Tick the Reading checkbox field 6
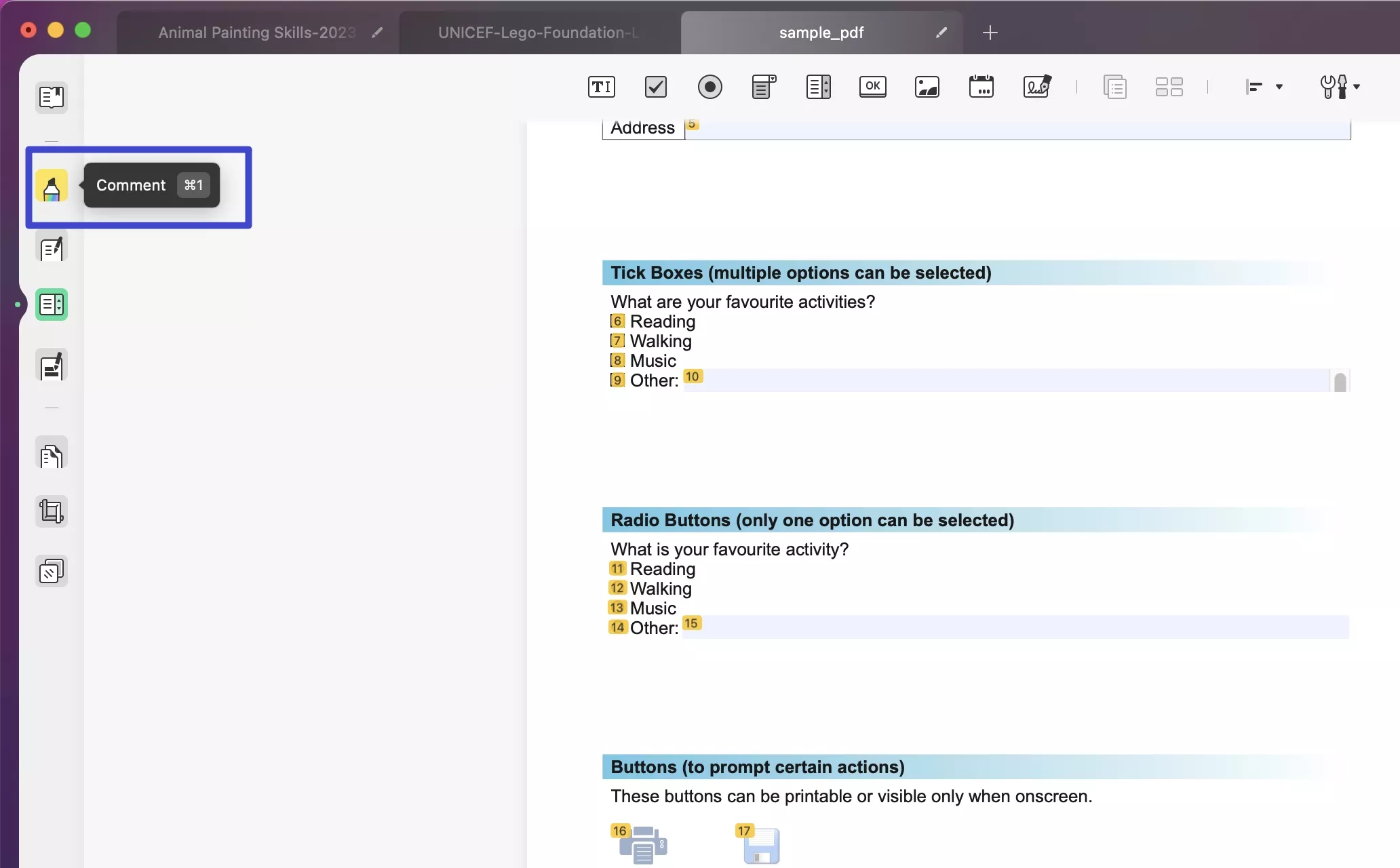 pos(617,321)
